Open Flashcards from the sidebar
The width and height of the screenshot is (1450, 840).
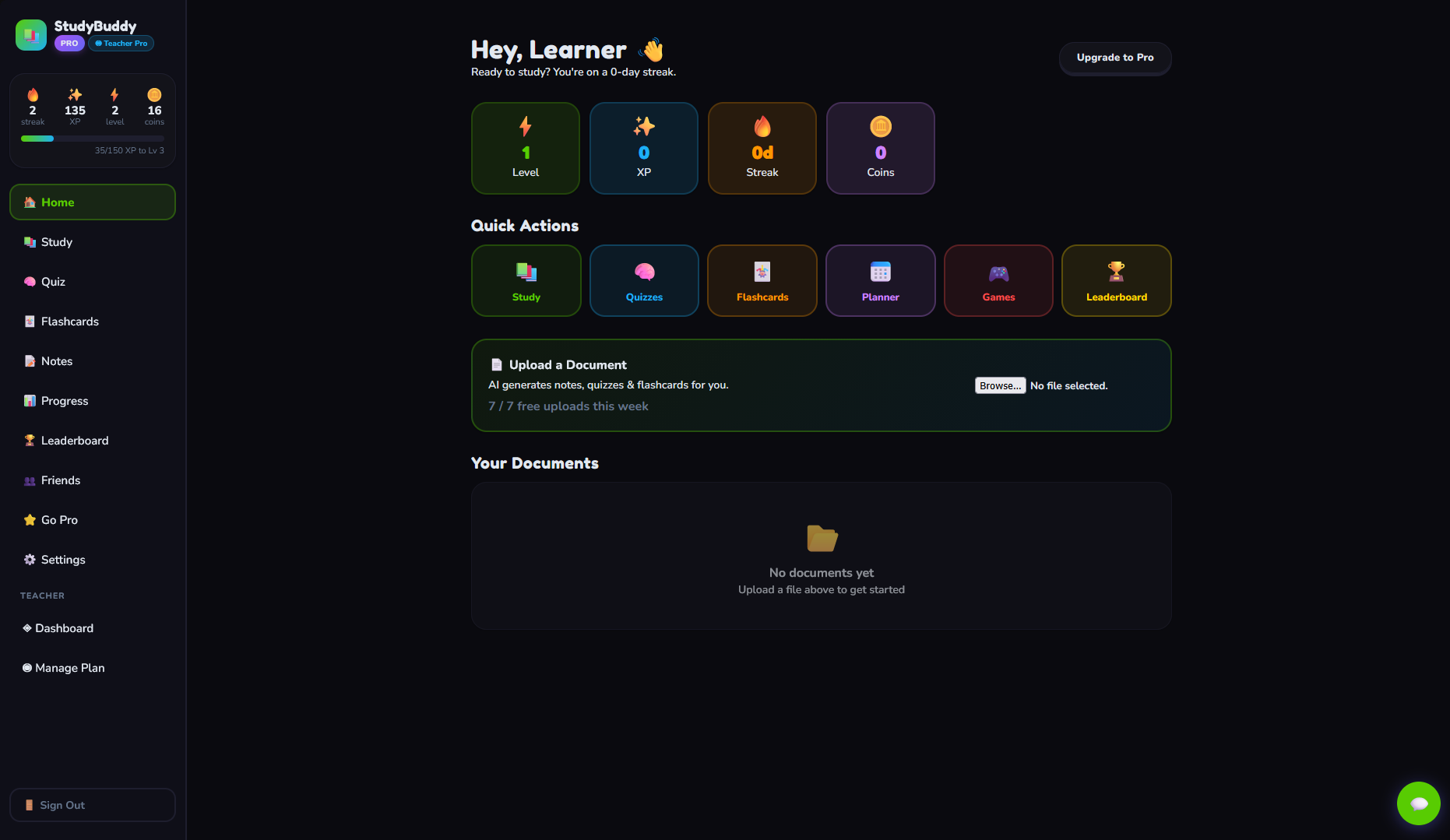click(69, 321)
